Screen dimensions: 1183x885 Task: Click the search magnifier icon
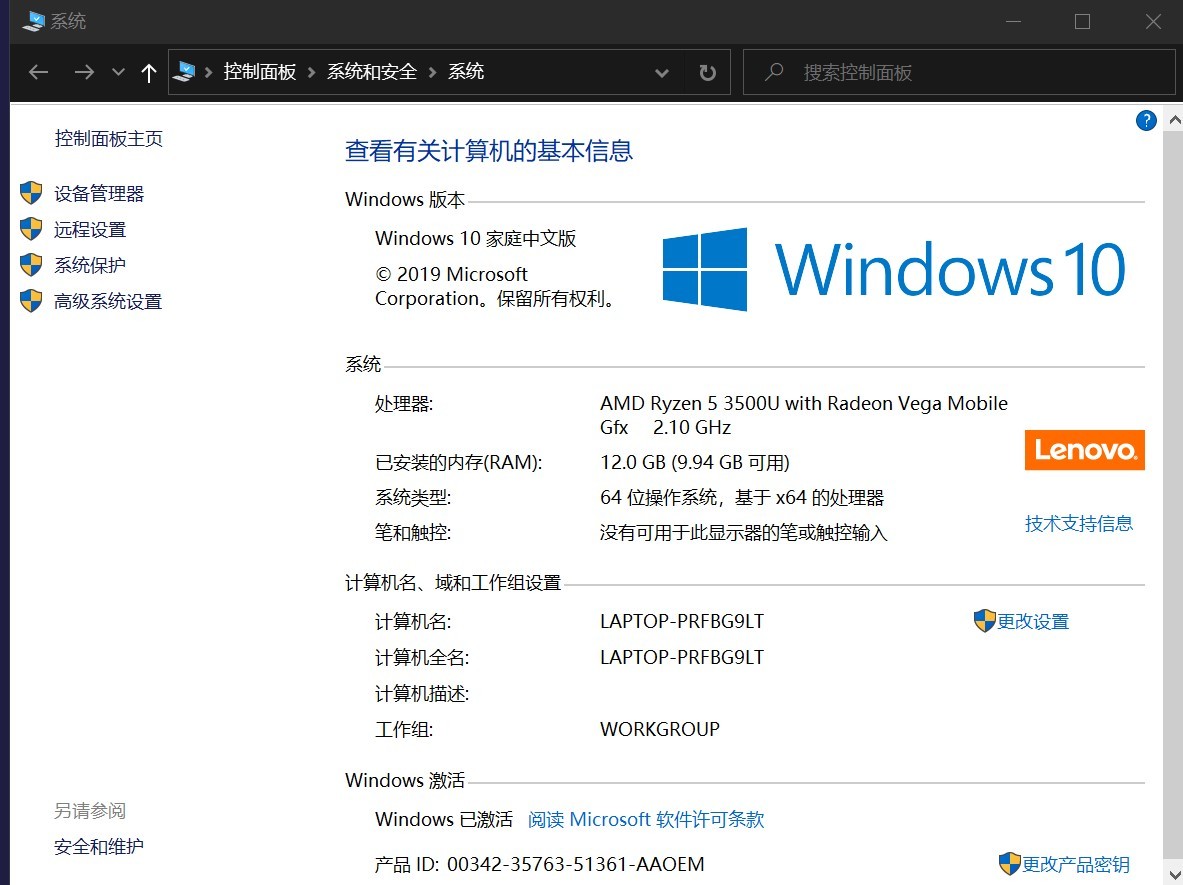(x=773, y=72)
